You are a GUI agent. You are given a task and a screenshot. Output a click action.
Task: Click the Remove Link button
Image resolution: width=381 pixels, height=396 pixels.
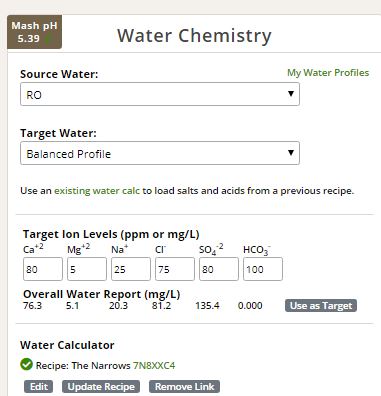tap(184, 387)
